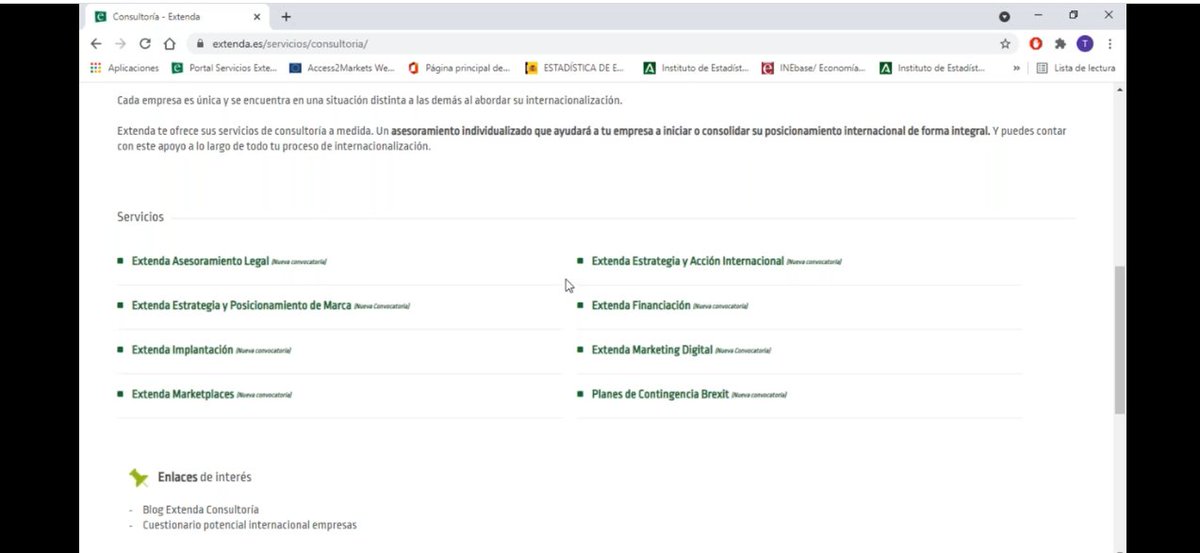
Task: Reload the page with the refresh icon
Action: click(x=145, y=44)
